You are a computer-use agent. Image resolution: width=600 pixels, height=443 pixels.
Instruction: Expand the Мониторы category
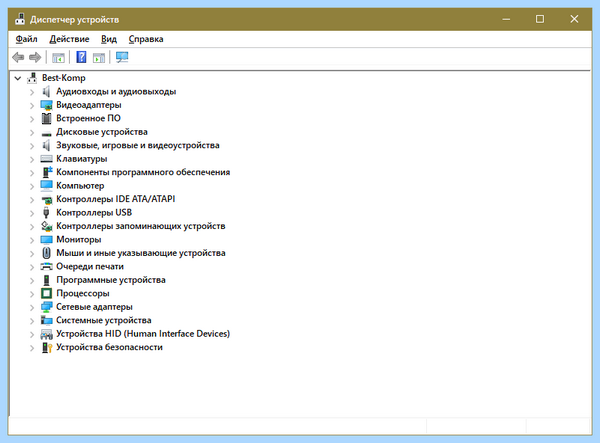32,240
